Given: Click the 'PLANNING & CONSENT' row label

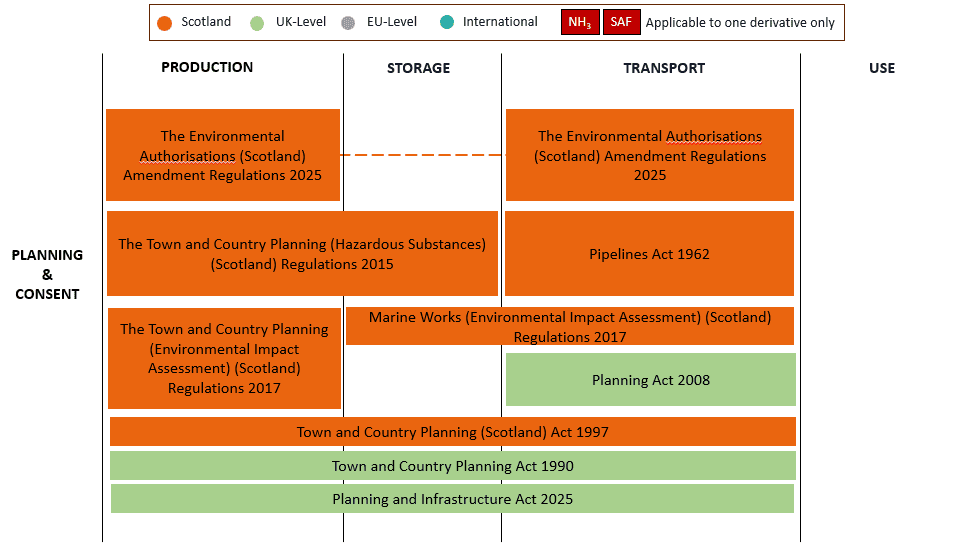Looking at the screenshot, I should [47, 274].
